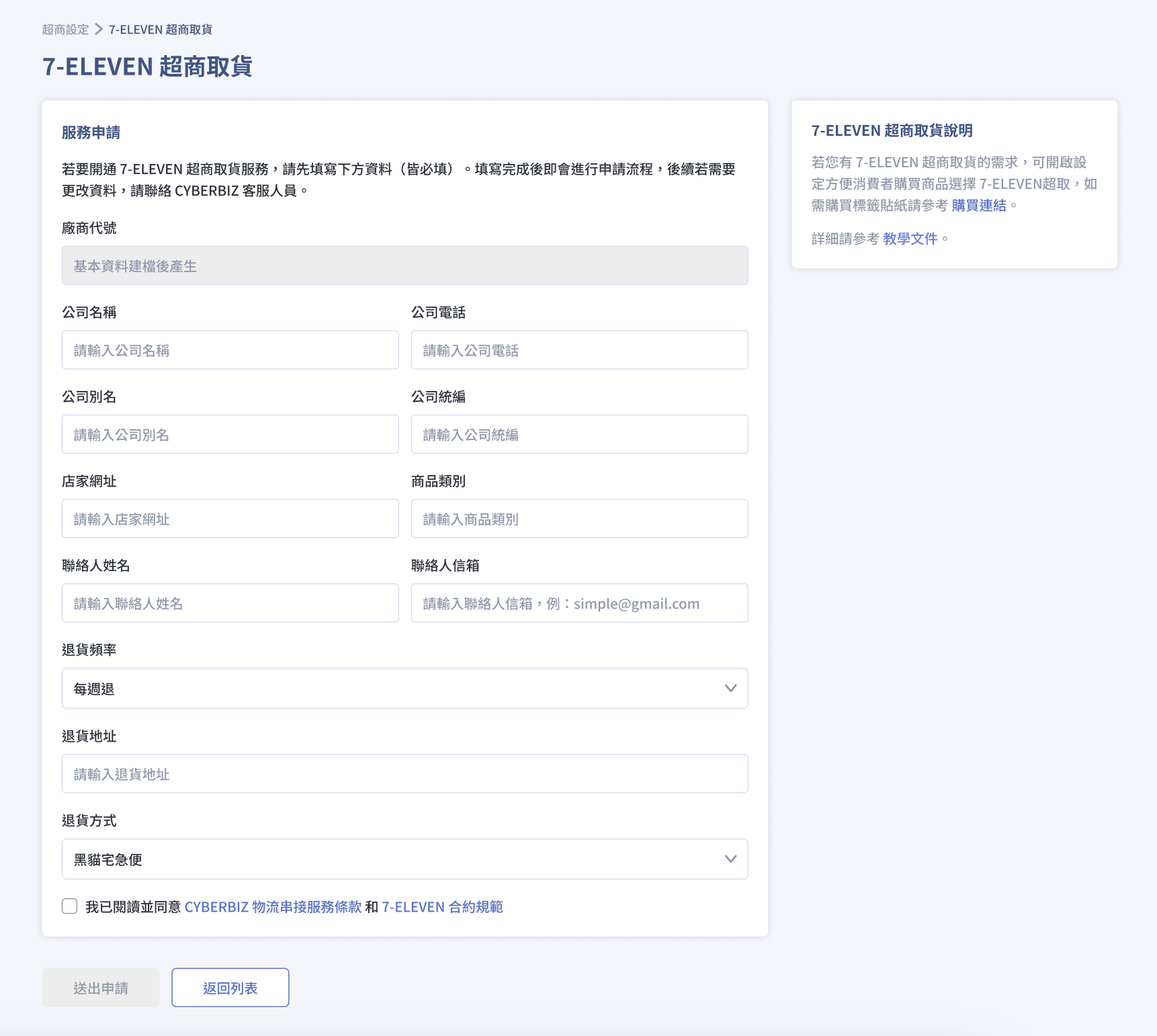The width and height of the screenshot is (1157, 1036).
Task: Click into the 公司別名 field
Action: coord(230,435)
